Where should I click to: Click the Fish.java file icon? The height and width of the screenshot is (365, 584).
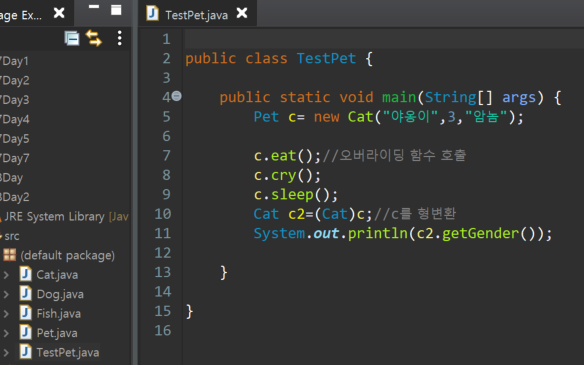coord(26,313)
